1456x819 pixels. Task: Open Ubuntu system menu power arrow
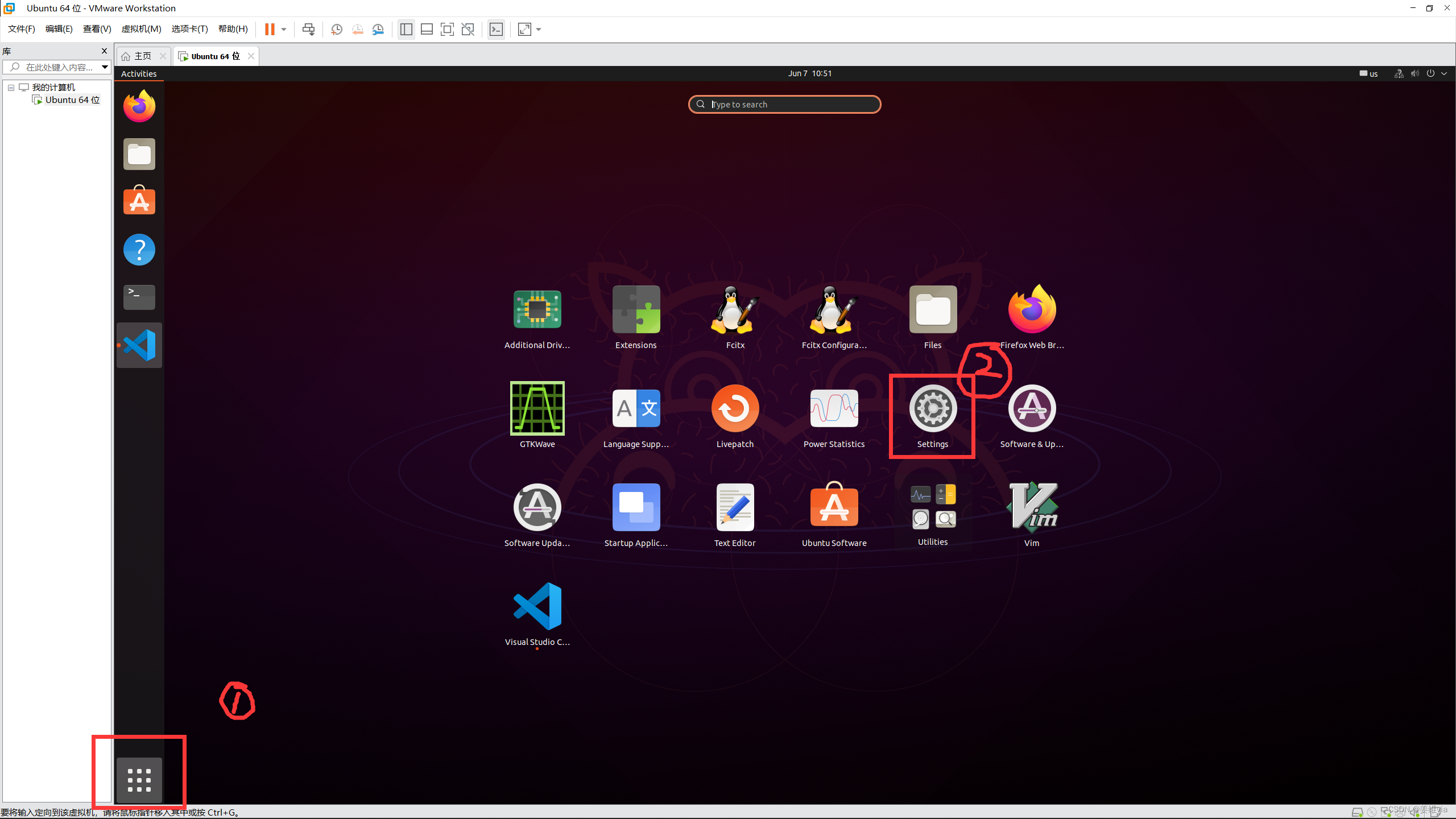coord(1444,73)
